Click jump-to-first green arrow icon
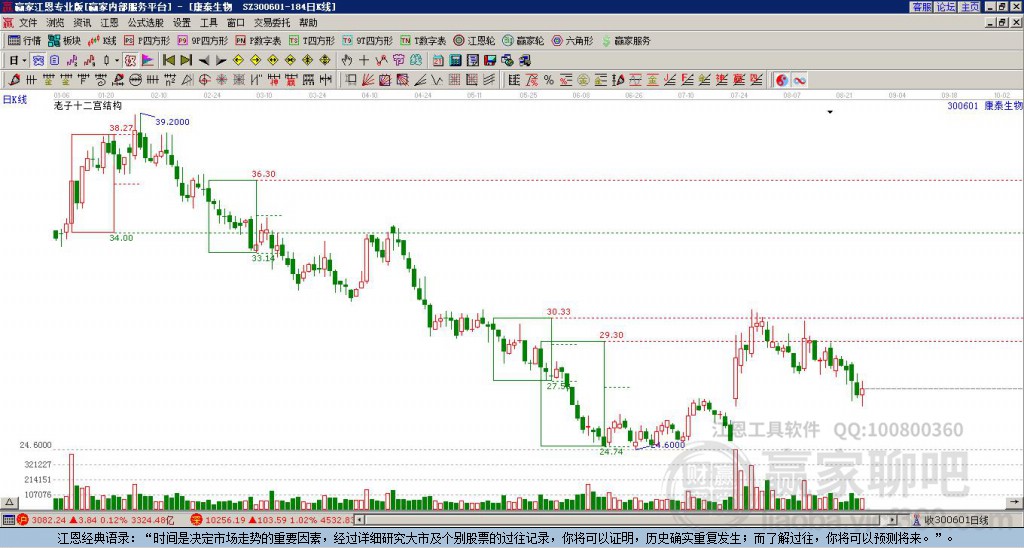 168,61
